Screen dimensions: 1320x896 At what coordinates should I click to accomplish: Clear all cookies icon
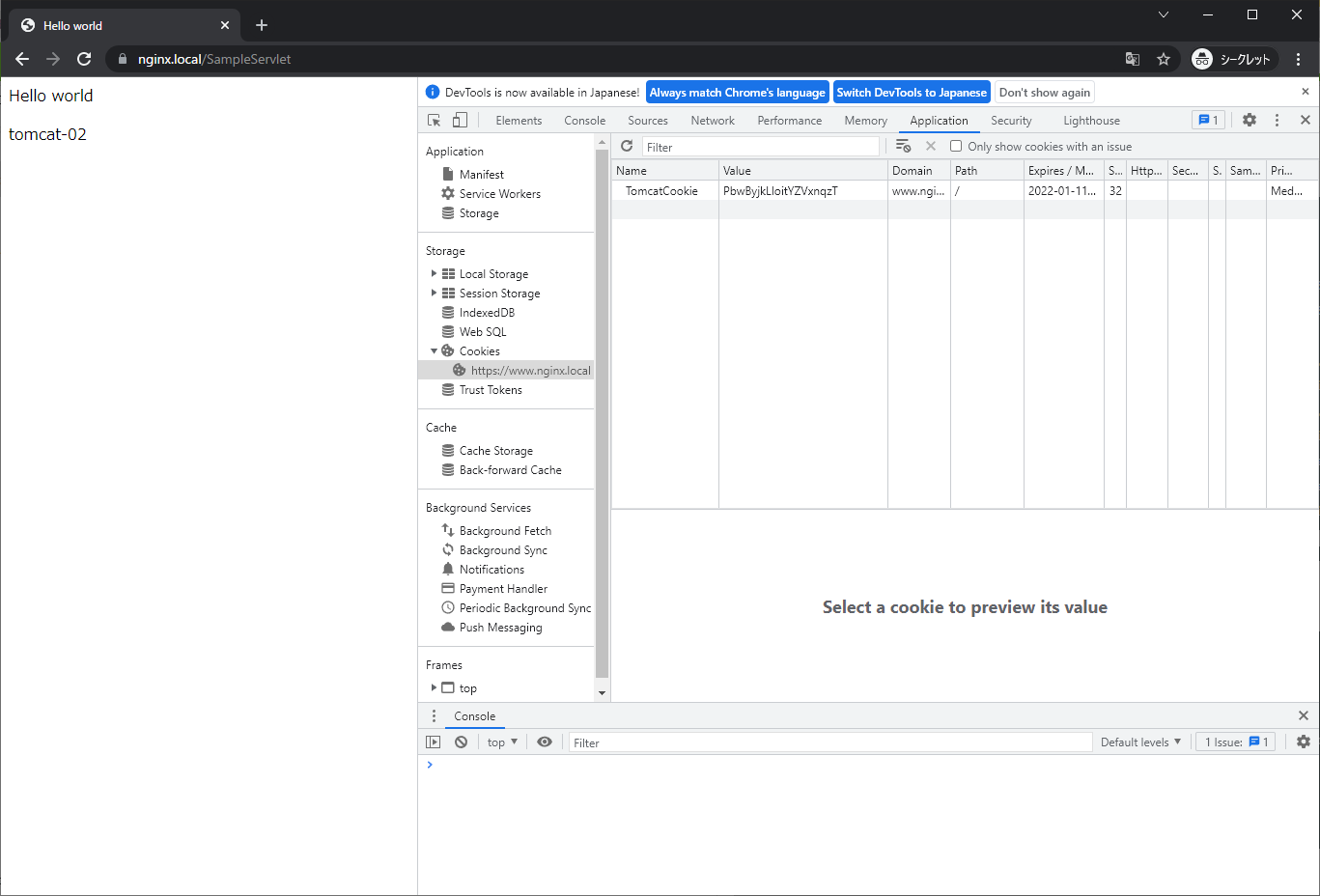point(903,146)
